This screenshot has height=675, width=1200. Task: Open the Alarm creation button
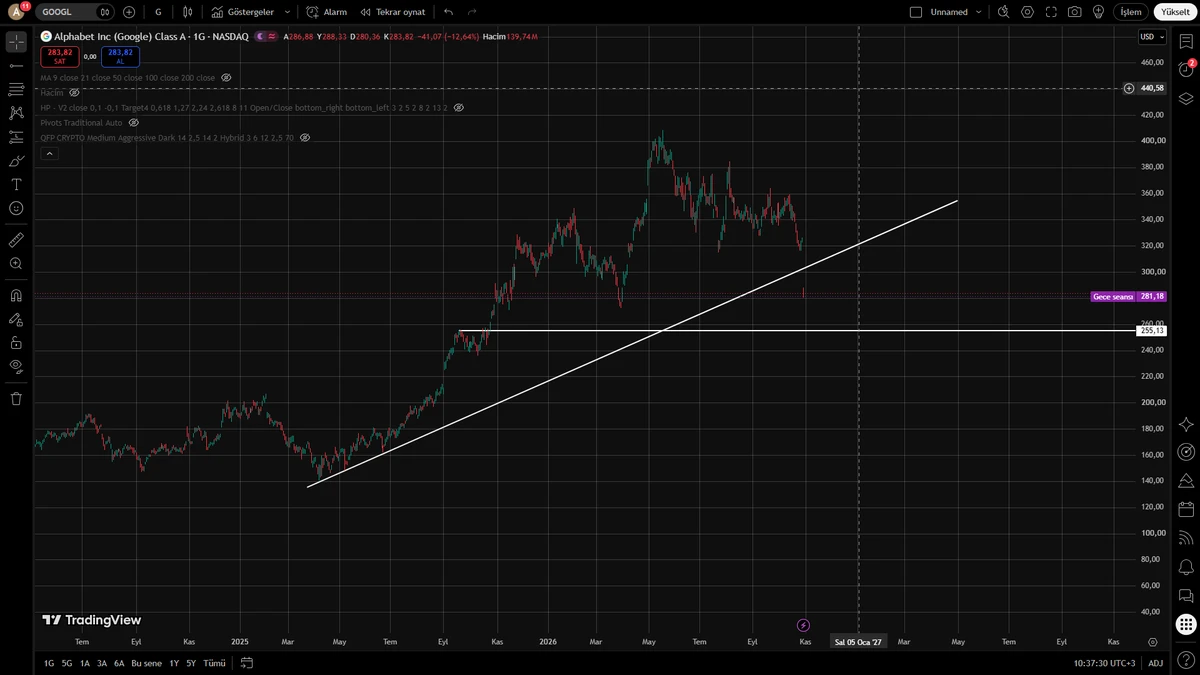tap(327, 12)
